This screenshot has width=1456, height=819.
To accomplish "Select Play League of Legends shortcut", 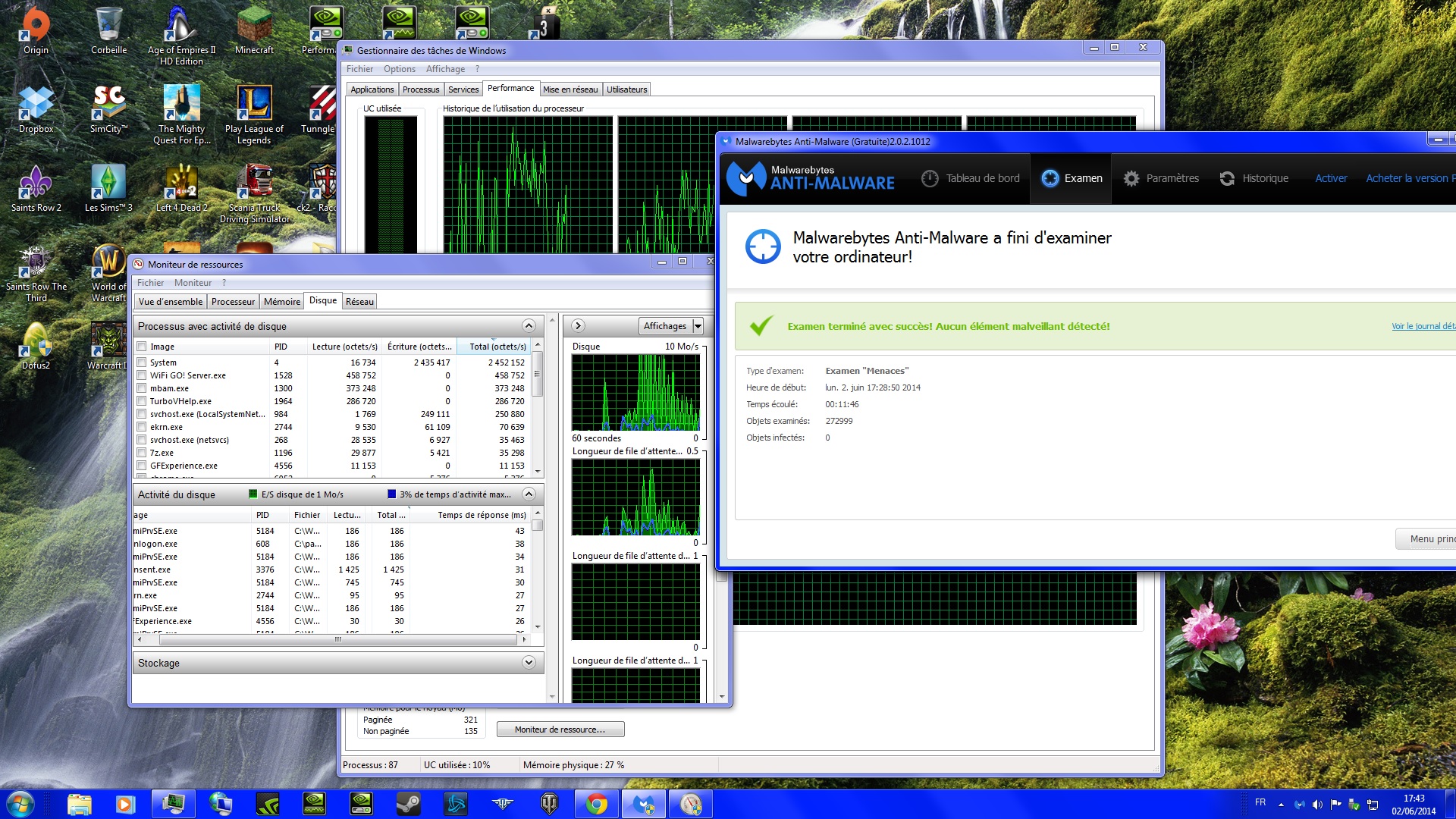I will pyautogui.click(x=254, y=115).
